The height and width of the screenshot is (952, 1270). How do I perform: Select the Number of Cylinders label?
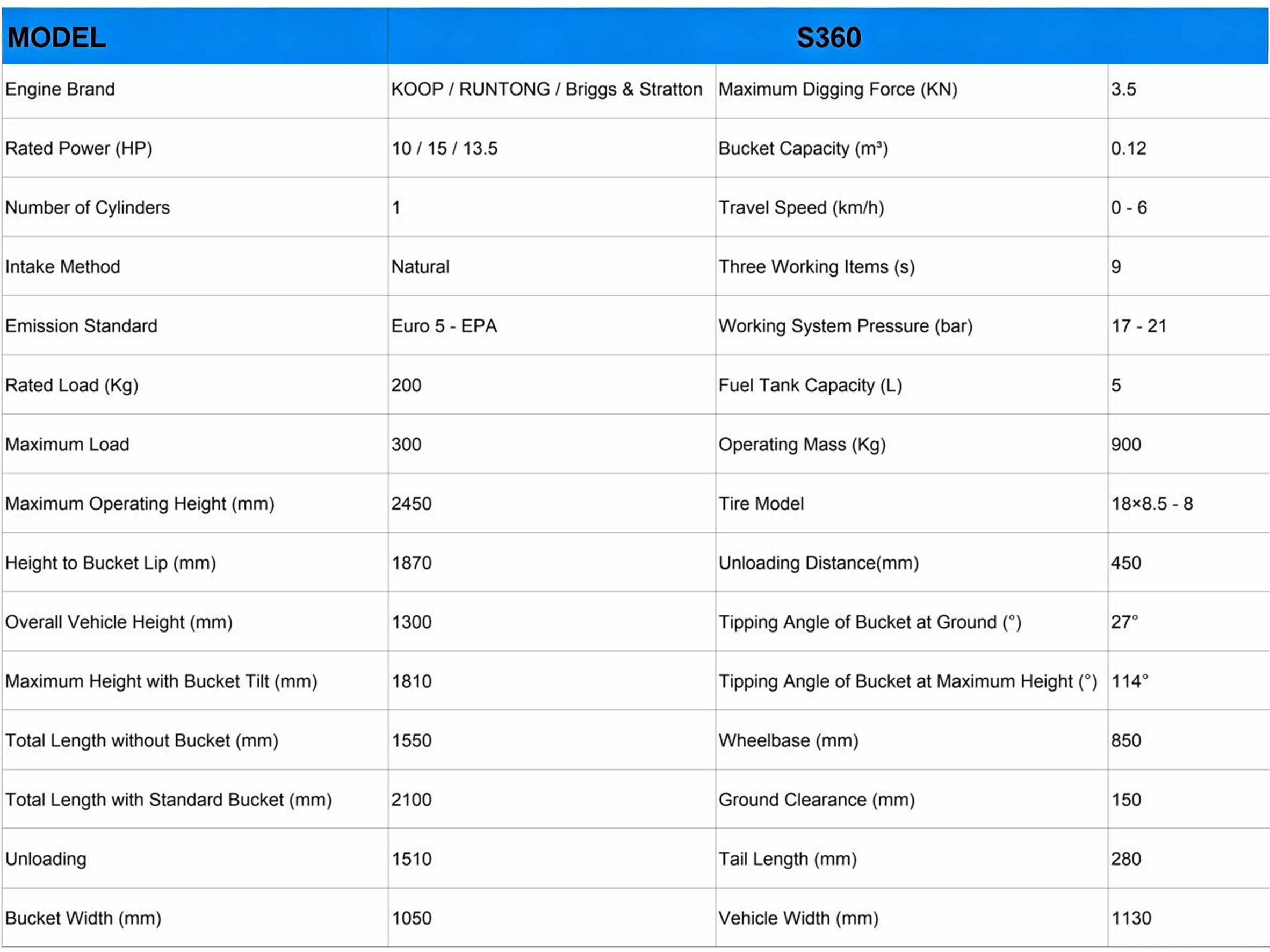coord(87,207)
